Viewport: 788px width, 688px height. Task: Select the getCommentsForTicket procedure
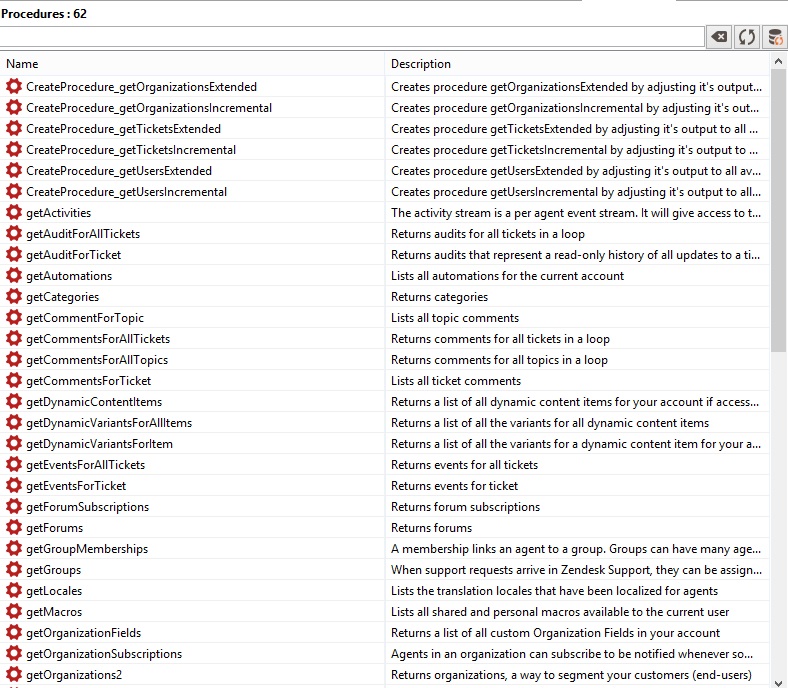point(89,381)
